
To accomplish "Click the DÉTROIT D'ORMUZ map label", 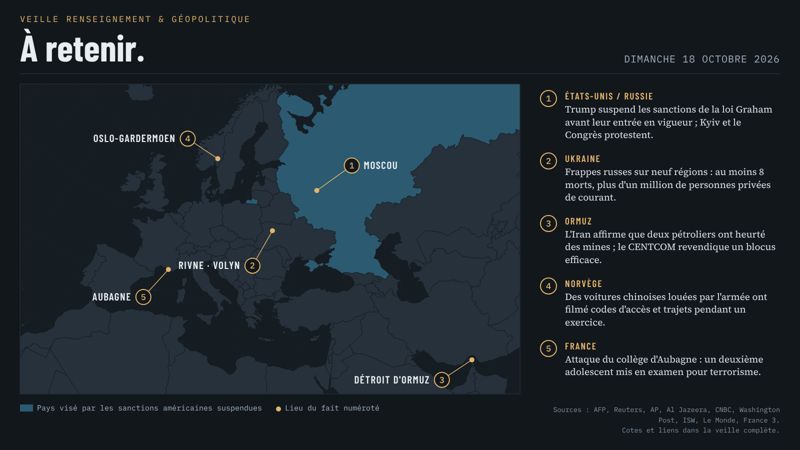I will [x=391, y=380].
